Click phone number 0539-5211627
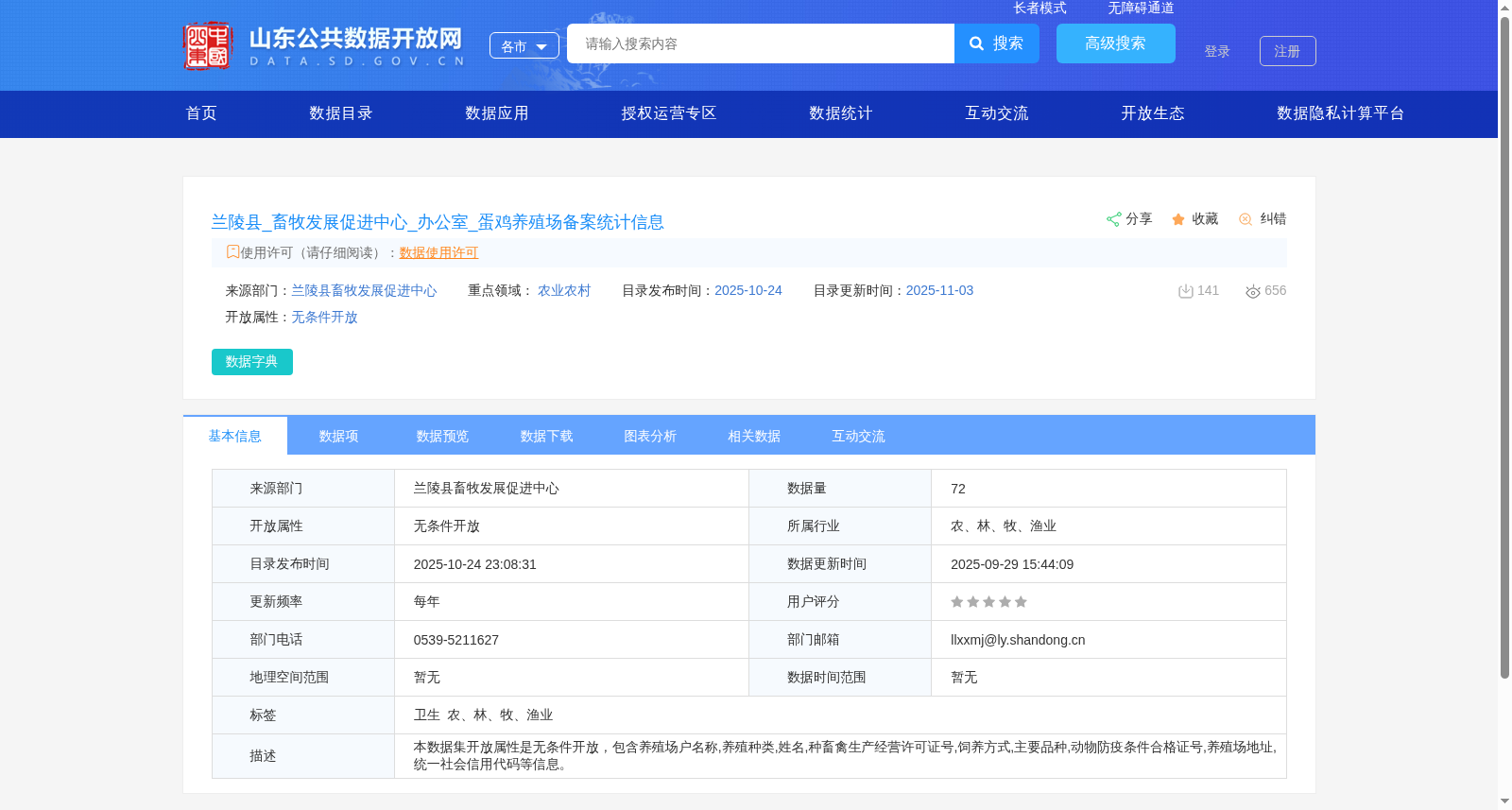This screenshot has height=810, width=1512. (x=456, y=640)
